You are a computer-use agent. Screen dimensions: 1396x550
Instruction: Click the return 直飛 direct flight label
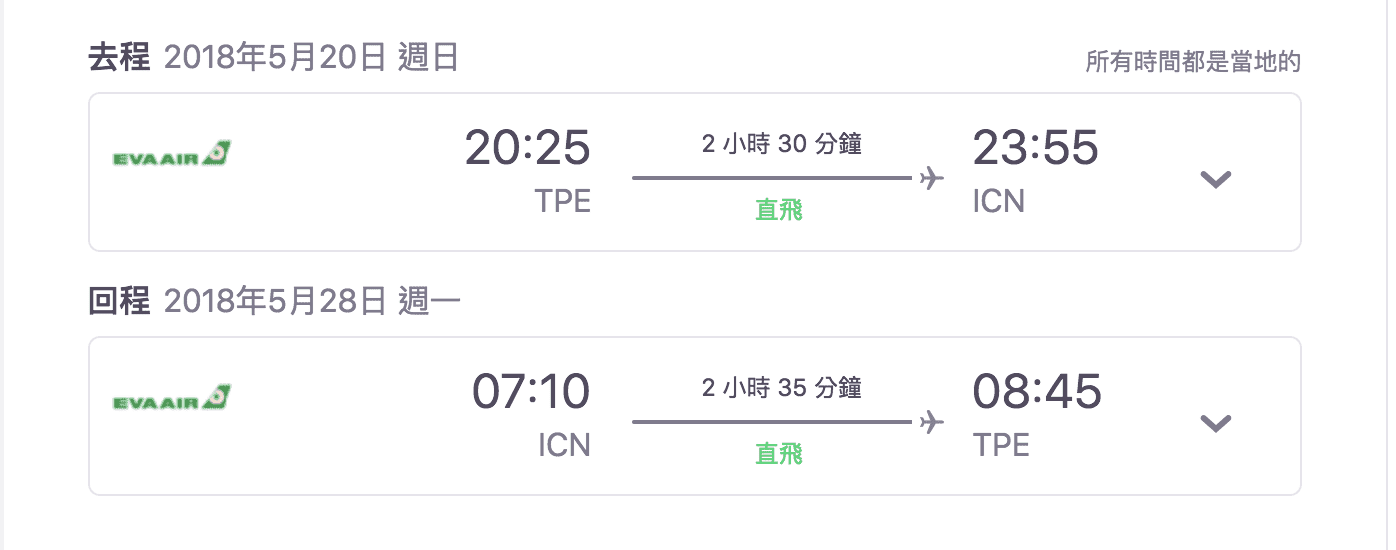tap(779, 453)
